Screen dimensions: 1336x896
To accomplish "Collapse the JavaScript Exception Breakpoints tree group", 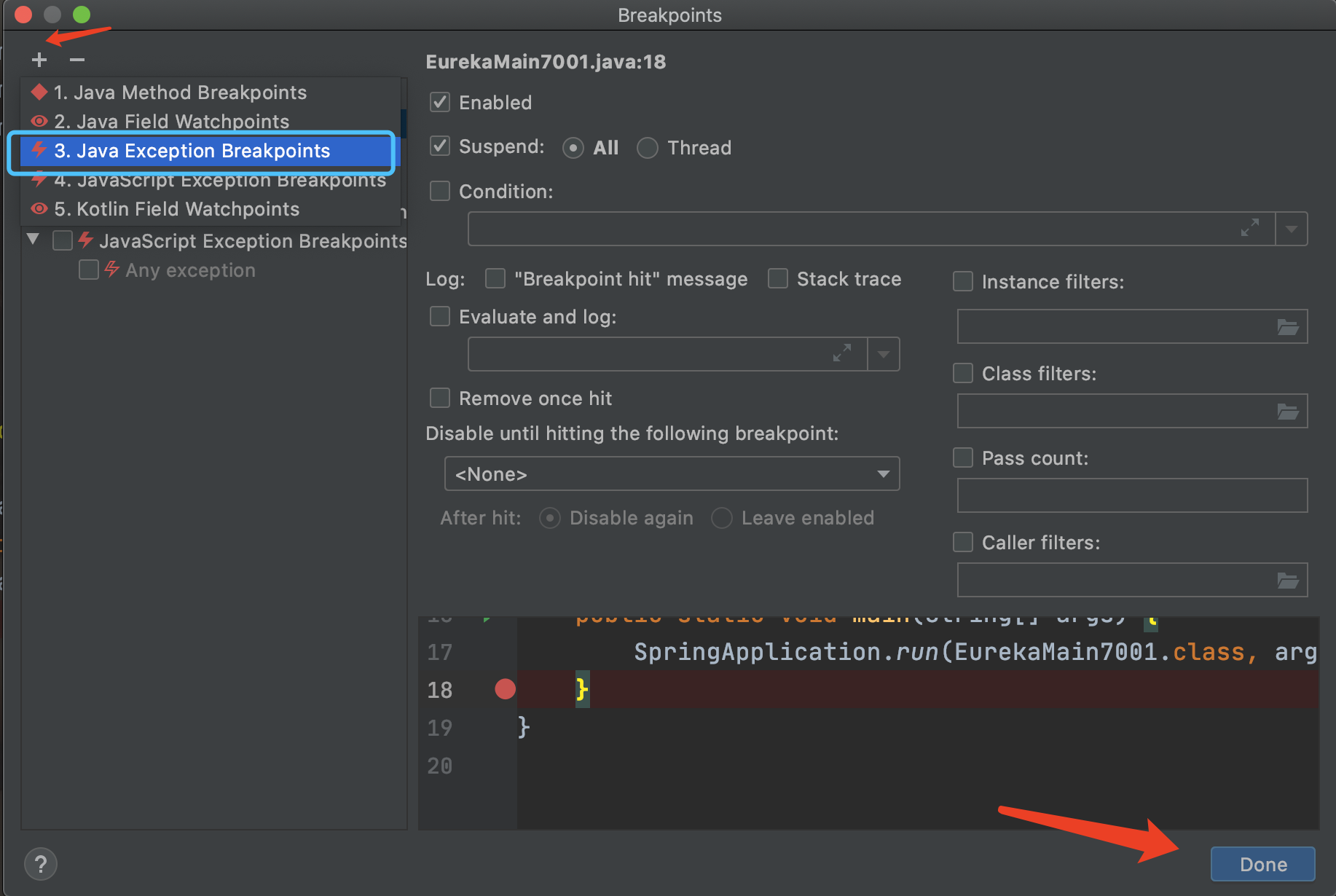I will point(33,240).
